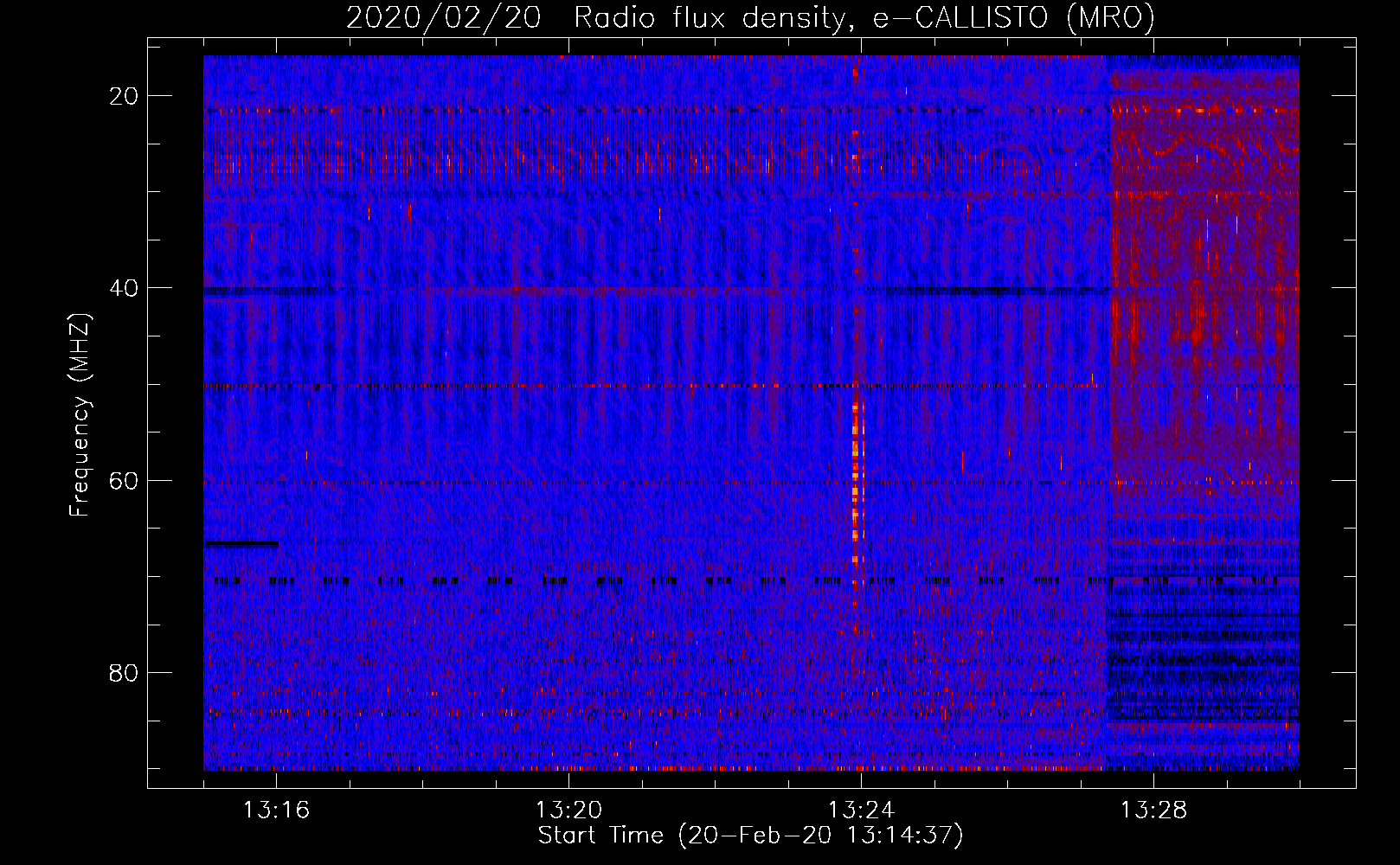Screen dimensions: 1400x865
Task: Click the 80 MHz frequency tick label
Action: 124,672
